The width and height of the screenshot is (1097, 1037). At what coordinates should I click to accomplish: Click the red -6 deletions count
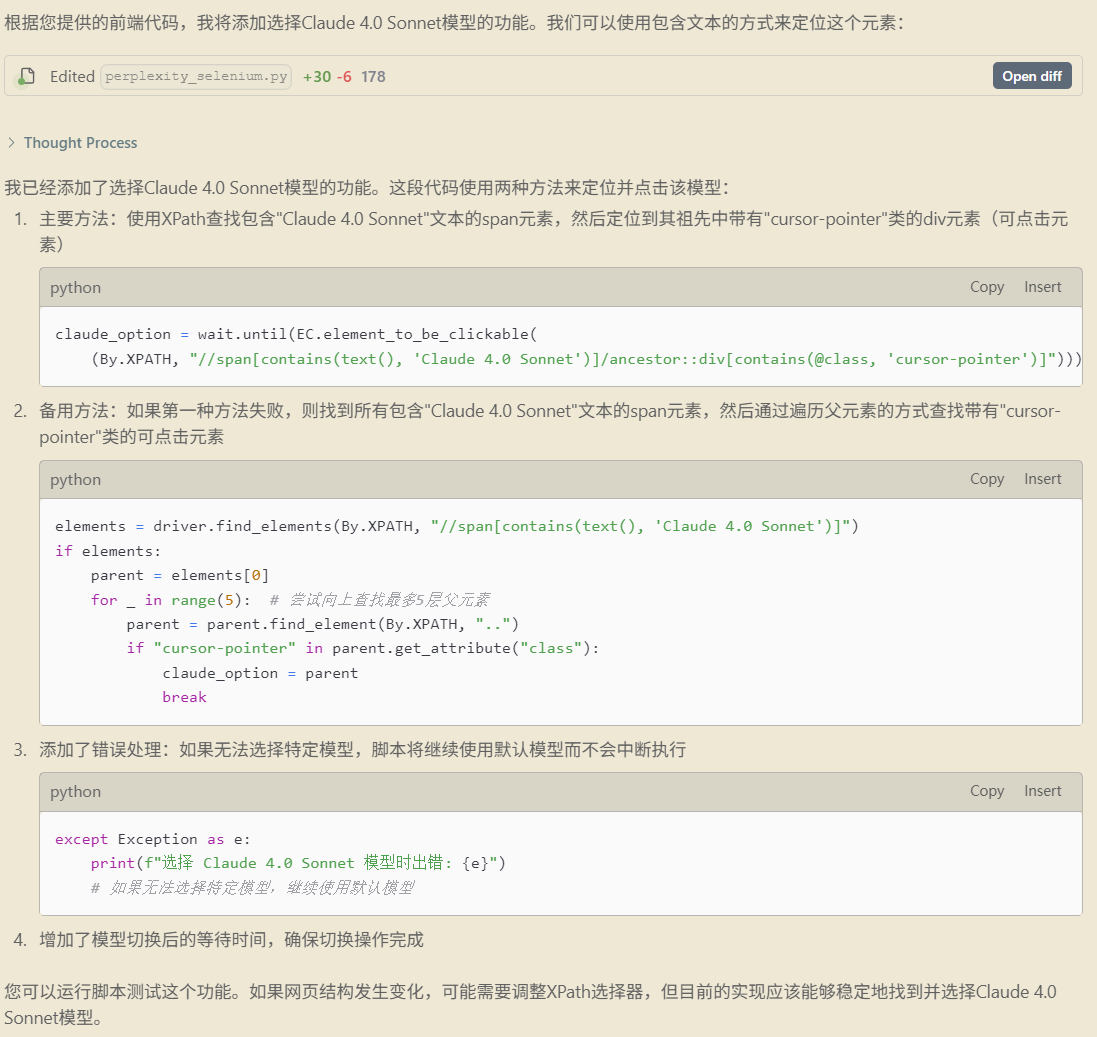[x=344, y=77]
